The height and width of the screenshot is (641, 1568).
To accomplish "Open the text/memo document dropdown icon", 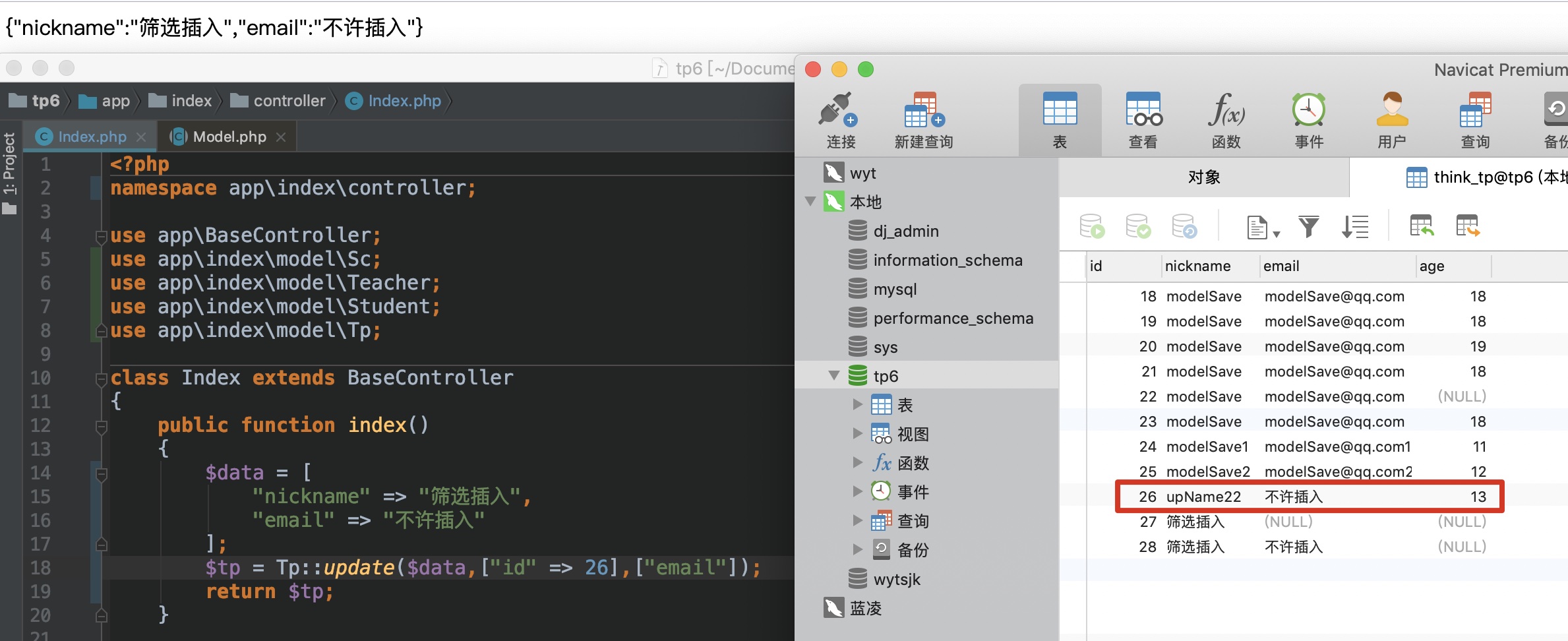I will coord(1263,228).
